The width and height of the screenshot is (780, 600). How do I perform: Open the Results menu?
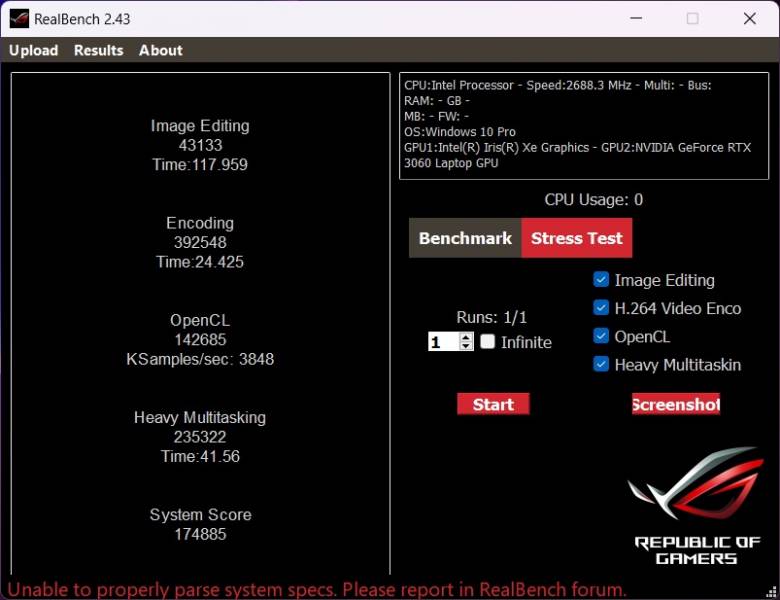click(x=98, y=50)
